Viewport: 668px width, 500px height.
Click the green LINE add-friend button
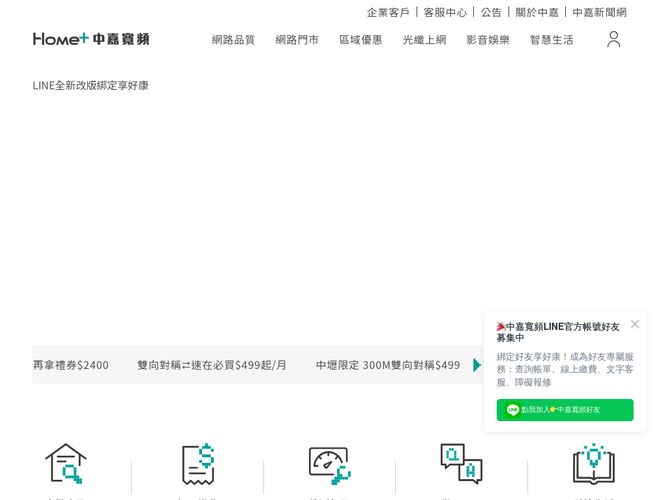pyautogui.click(x=565, y=410)
